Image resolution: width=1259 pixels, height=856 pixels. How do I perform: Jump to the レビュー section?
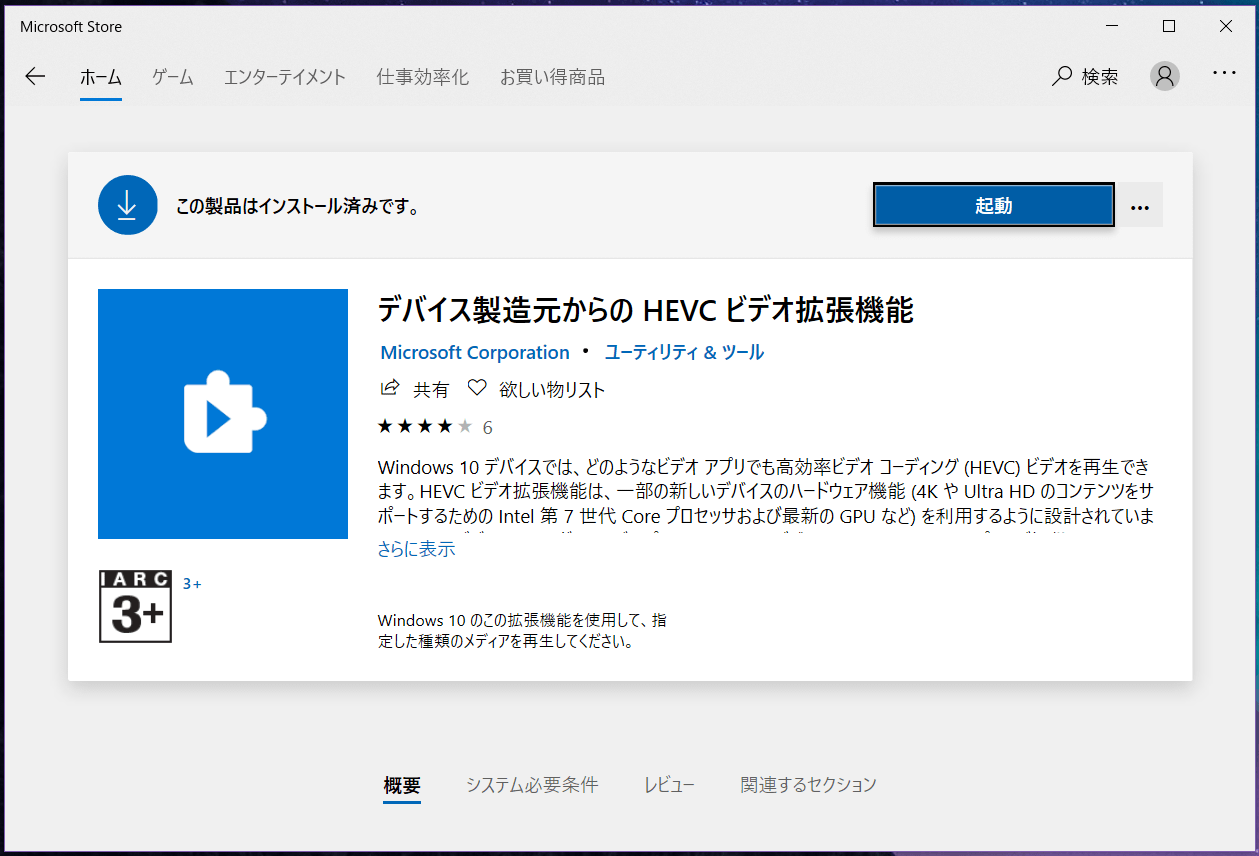(669, 785)
